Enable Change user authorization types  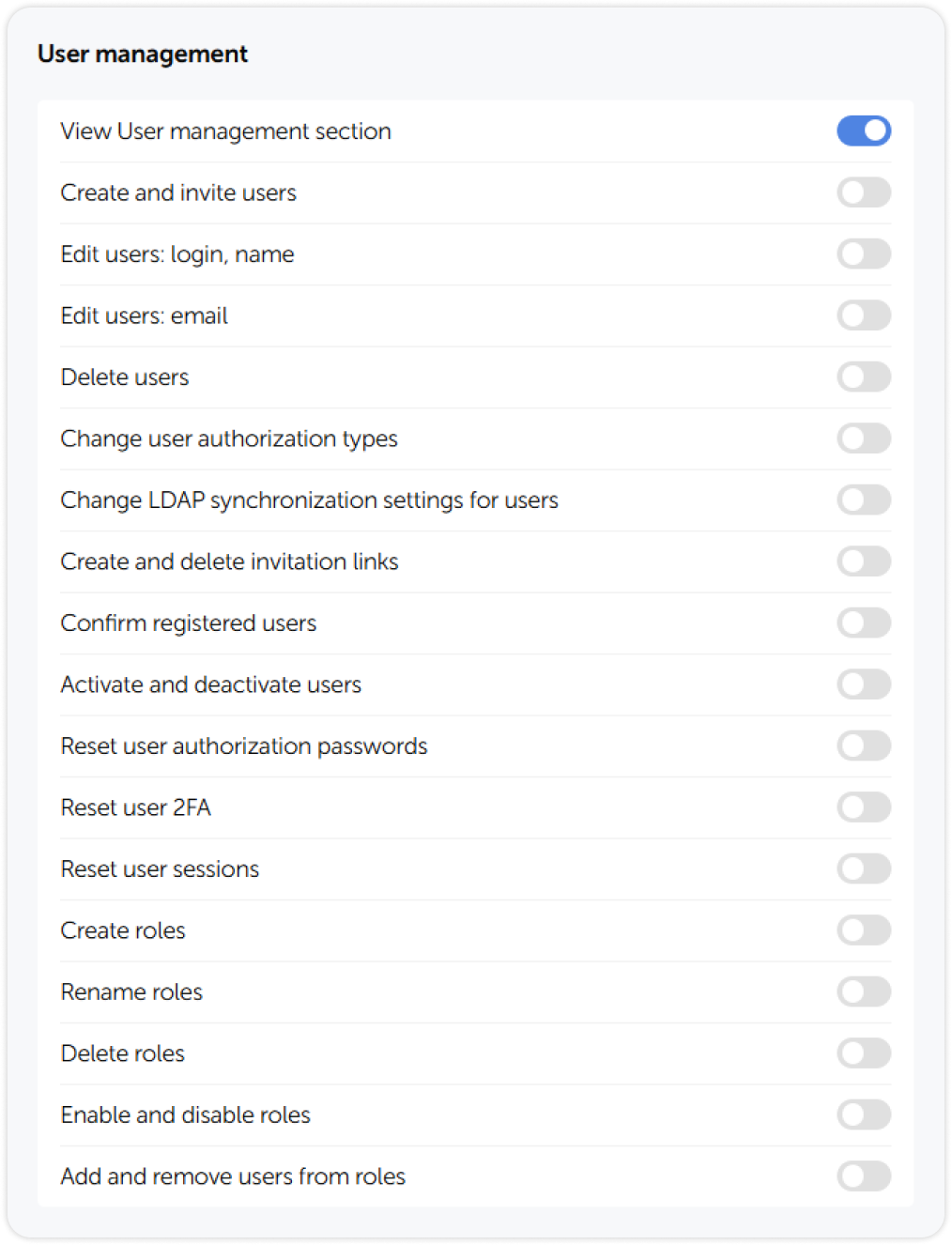tap(864, 438)
